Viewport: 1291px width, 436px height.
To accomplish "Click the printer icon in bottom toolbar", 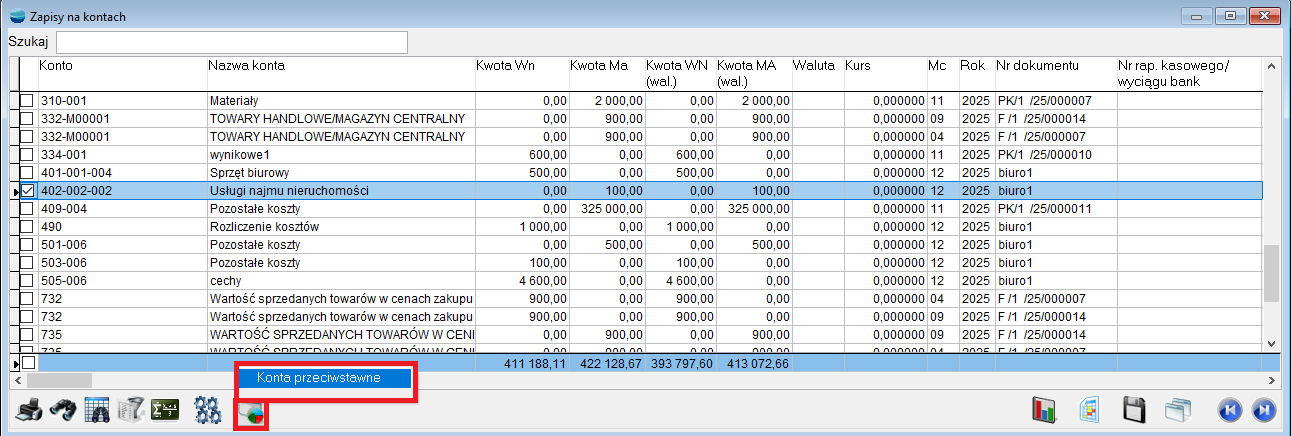I will click(x=29, y=410).
